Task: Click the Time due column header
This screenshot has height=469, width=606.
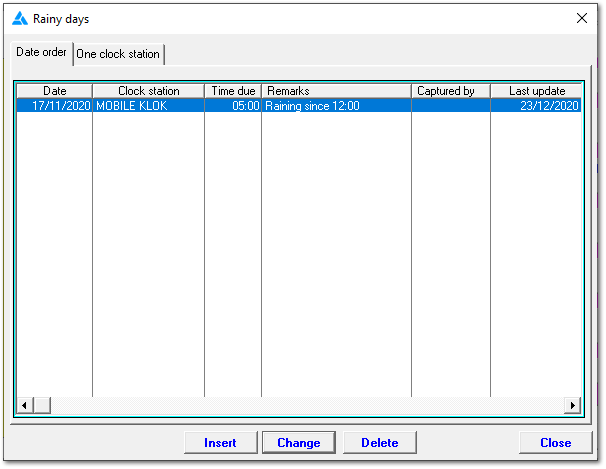Action: 233,91
